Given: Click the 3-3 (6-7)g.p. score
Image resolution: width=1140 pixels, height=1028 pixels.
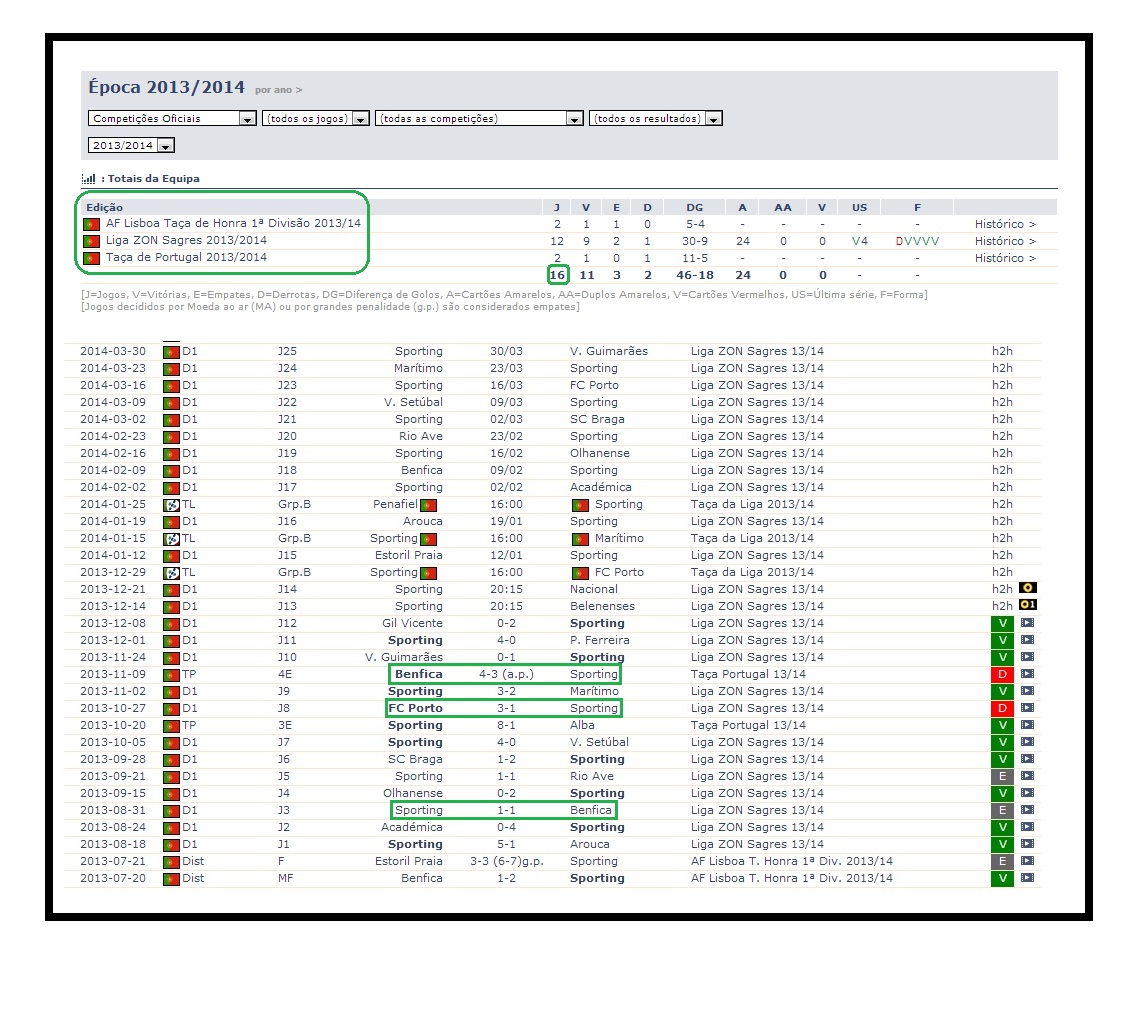Looking at the screenshot, I should point(507,861).
